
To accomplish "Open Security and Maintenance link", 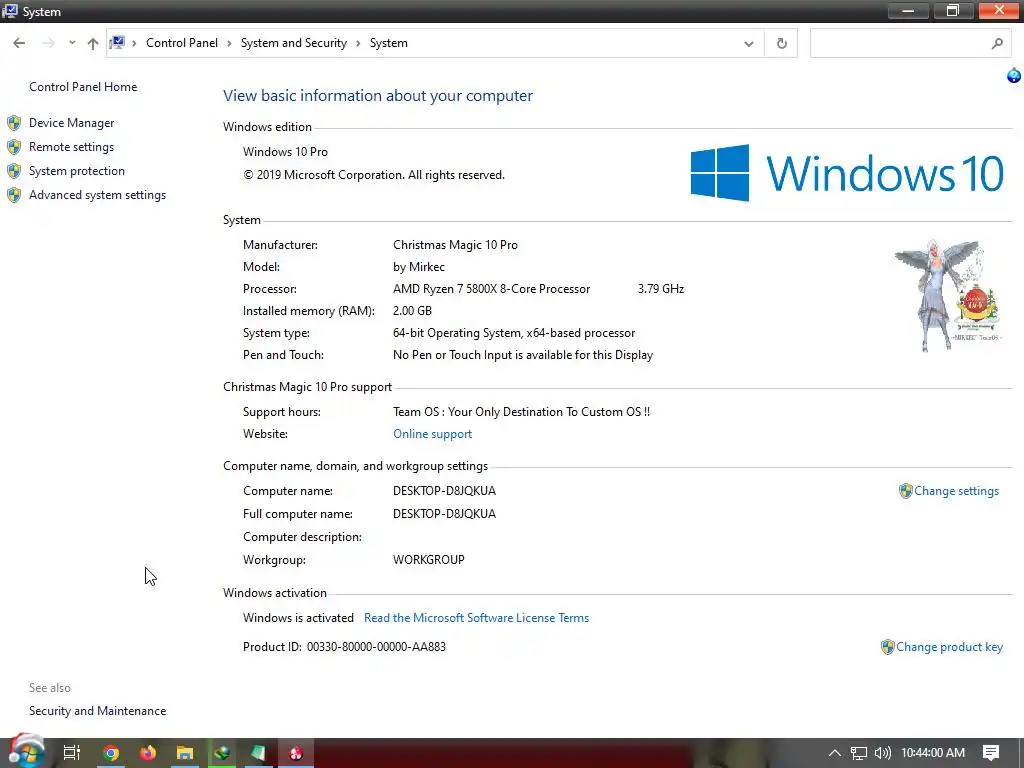I will click(x=97, y=711).
